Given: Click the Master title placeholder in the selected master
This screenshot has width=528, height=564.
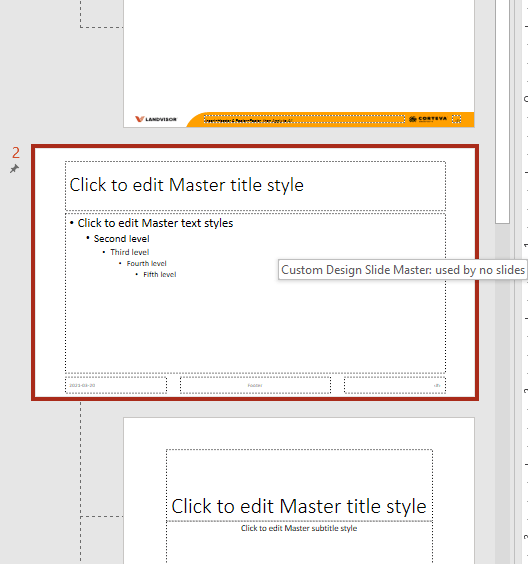Looking at the screenshot, I should (255, 186).
